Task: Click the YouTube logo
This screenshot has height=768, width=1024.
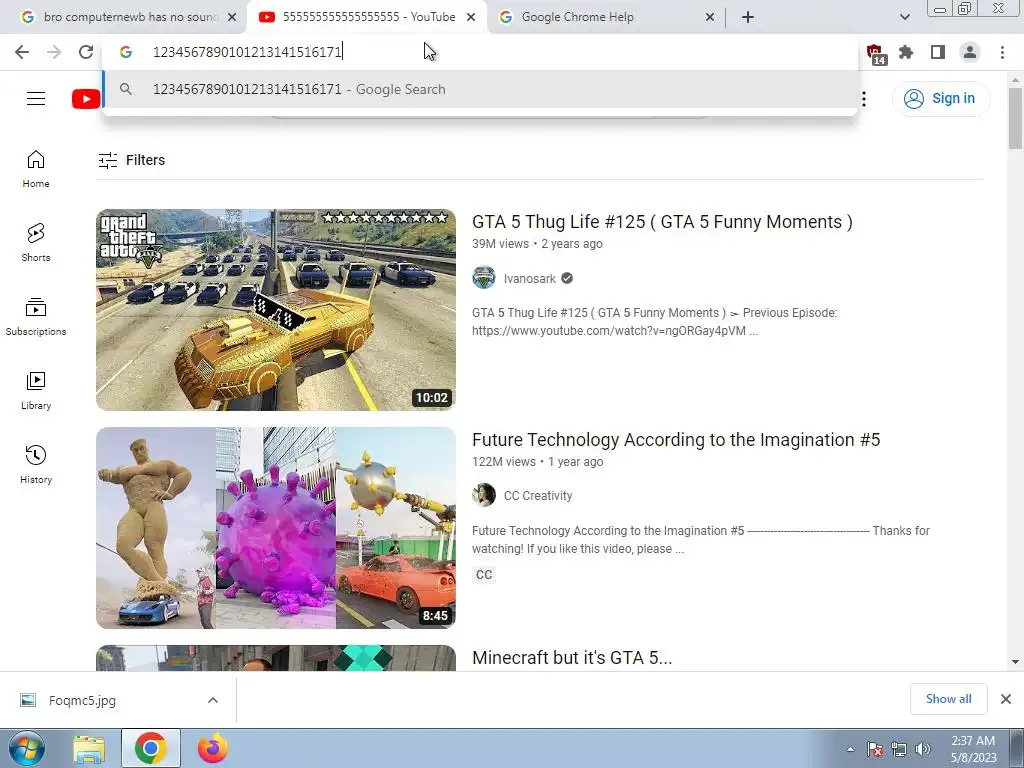Action: 86,99
